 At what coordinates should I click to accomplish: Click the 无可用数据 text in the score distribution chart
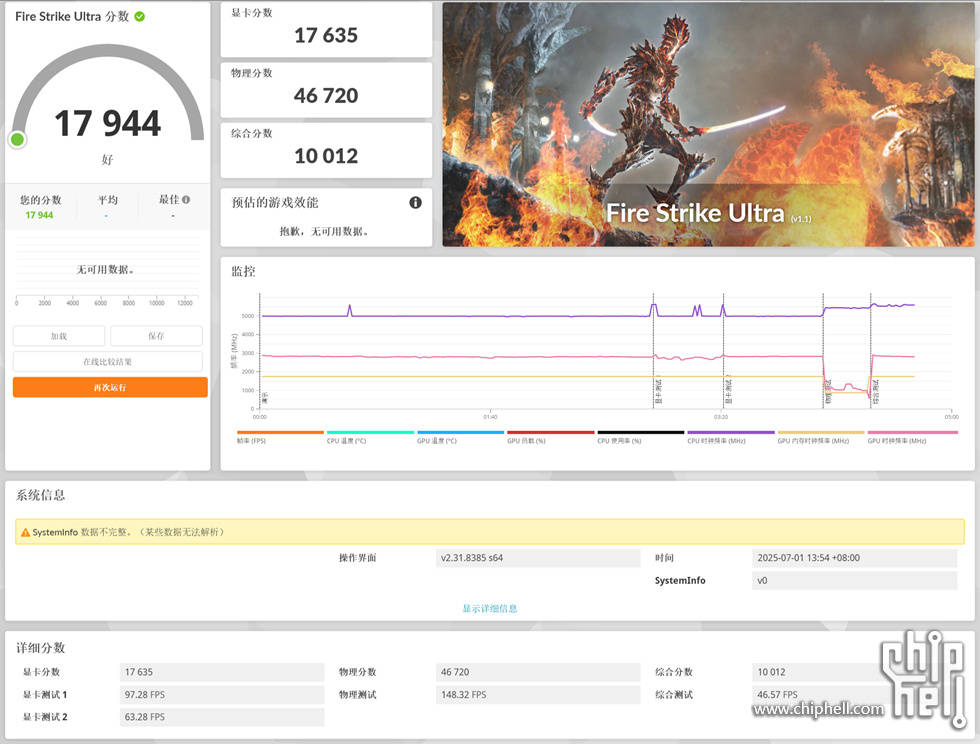(105, 269)
